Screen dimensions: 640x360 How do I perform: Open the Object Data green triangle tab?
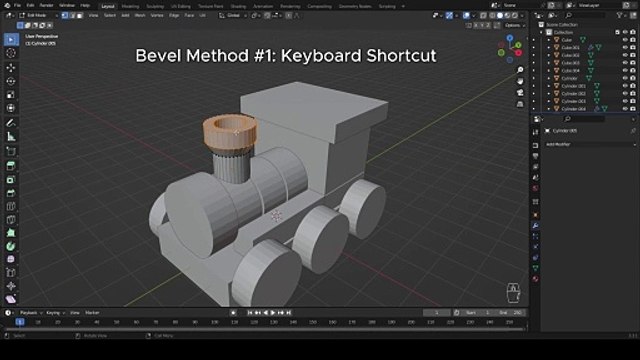click(536, 268)
